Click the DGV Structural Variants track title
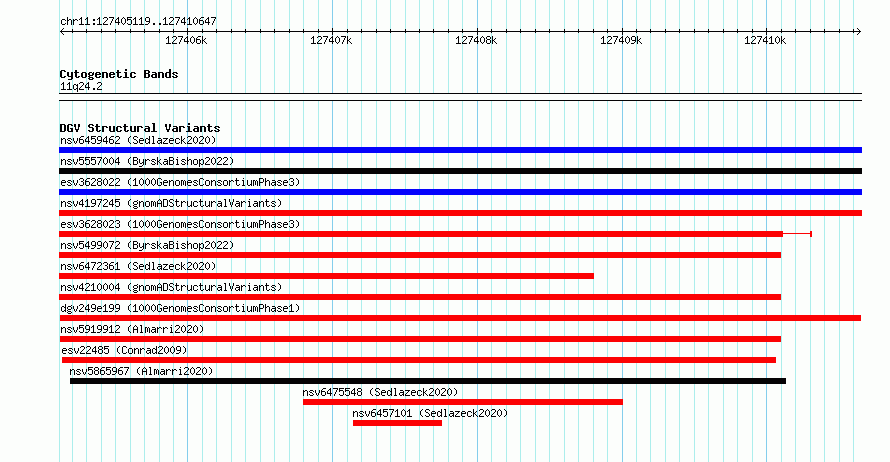This screenshot has height=462, width=890. tap(140, 128)
